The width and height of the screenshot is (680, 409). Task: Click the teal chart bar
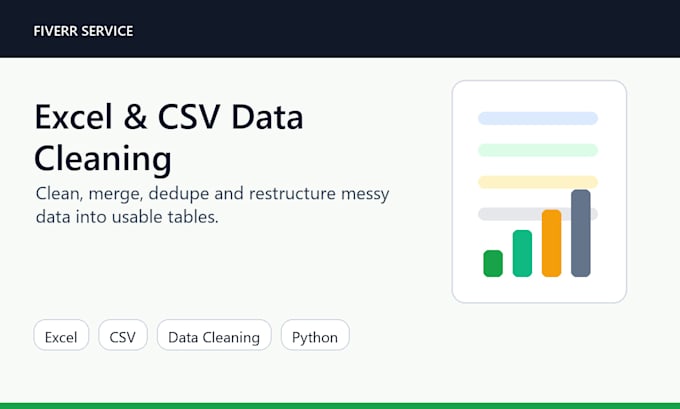pyautogui.click(x=522, y=253)
